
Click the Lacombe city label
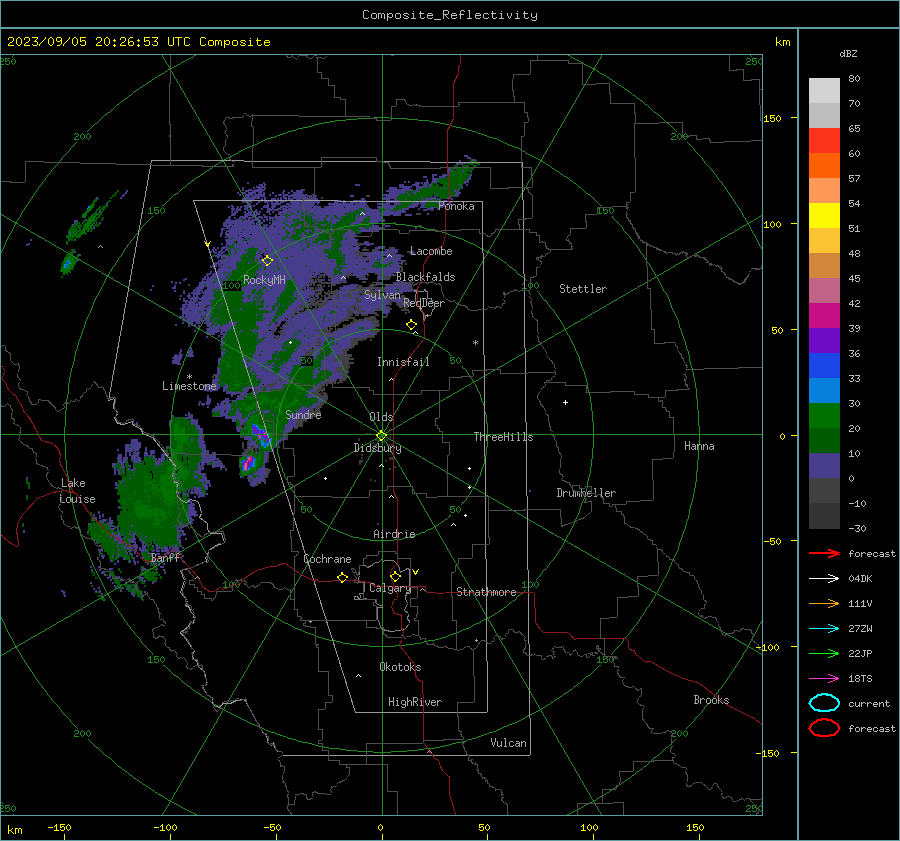pos(431,251)
